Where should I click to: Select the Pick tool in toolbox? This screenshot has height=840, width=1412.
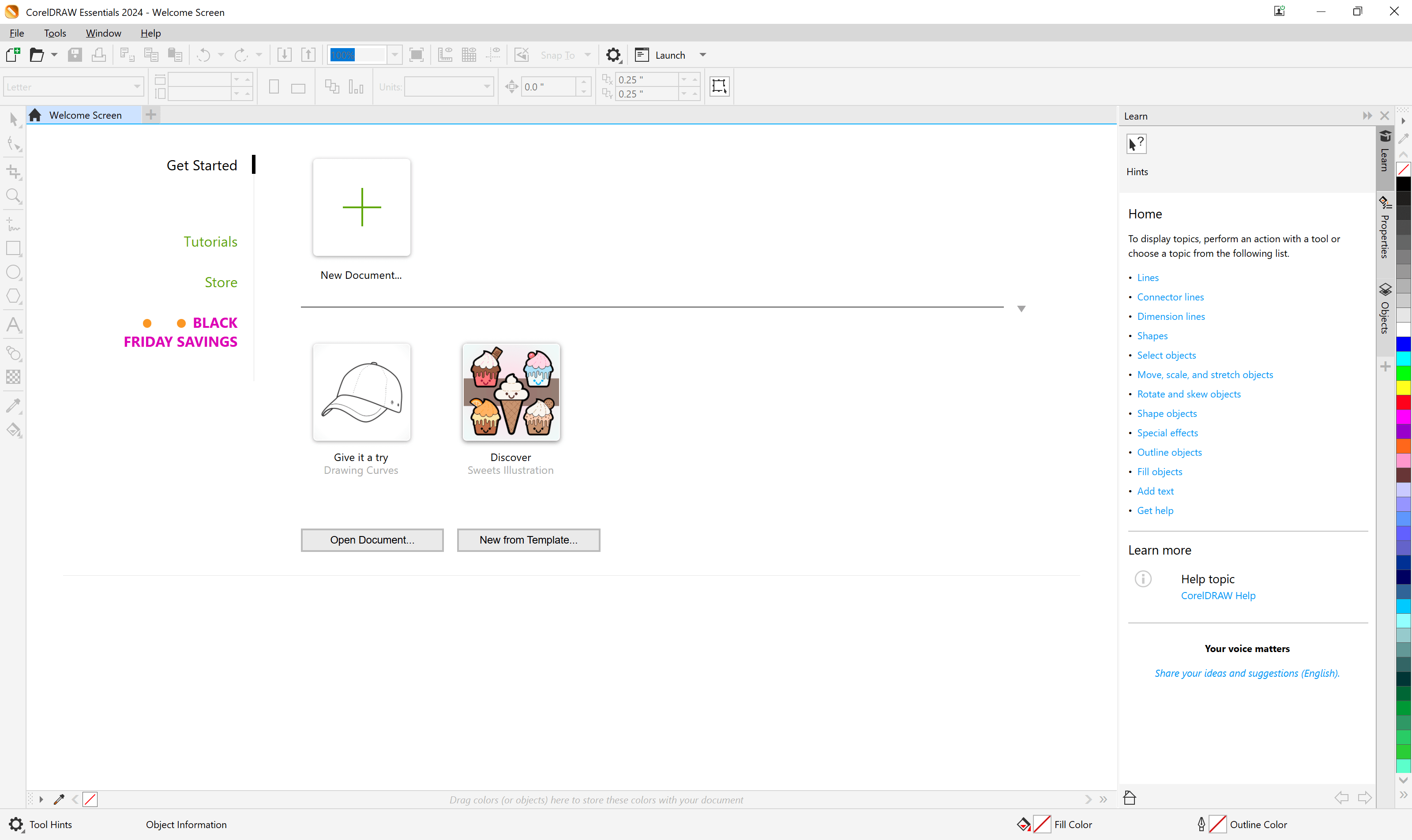(x=14, y=120)
